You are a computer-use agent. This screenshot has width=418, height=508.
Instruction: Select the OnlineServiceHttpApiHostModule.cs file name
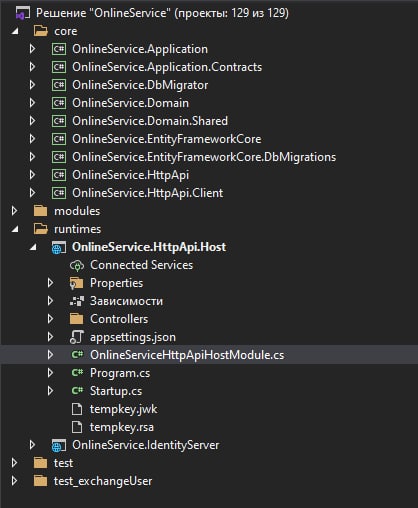187,355
